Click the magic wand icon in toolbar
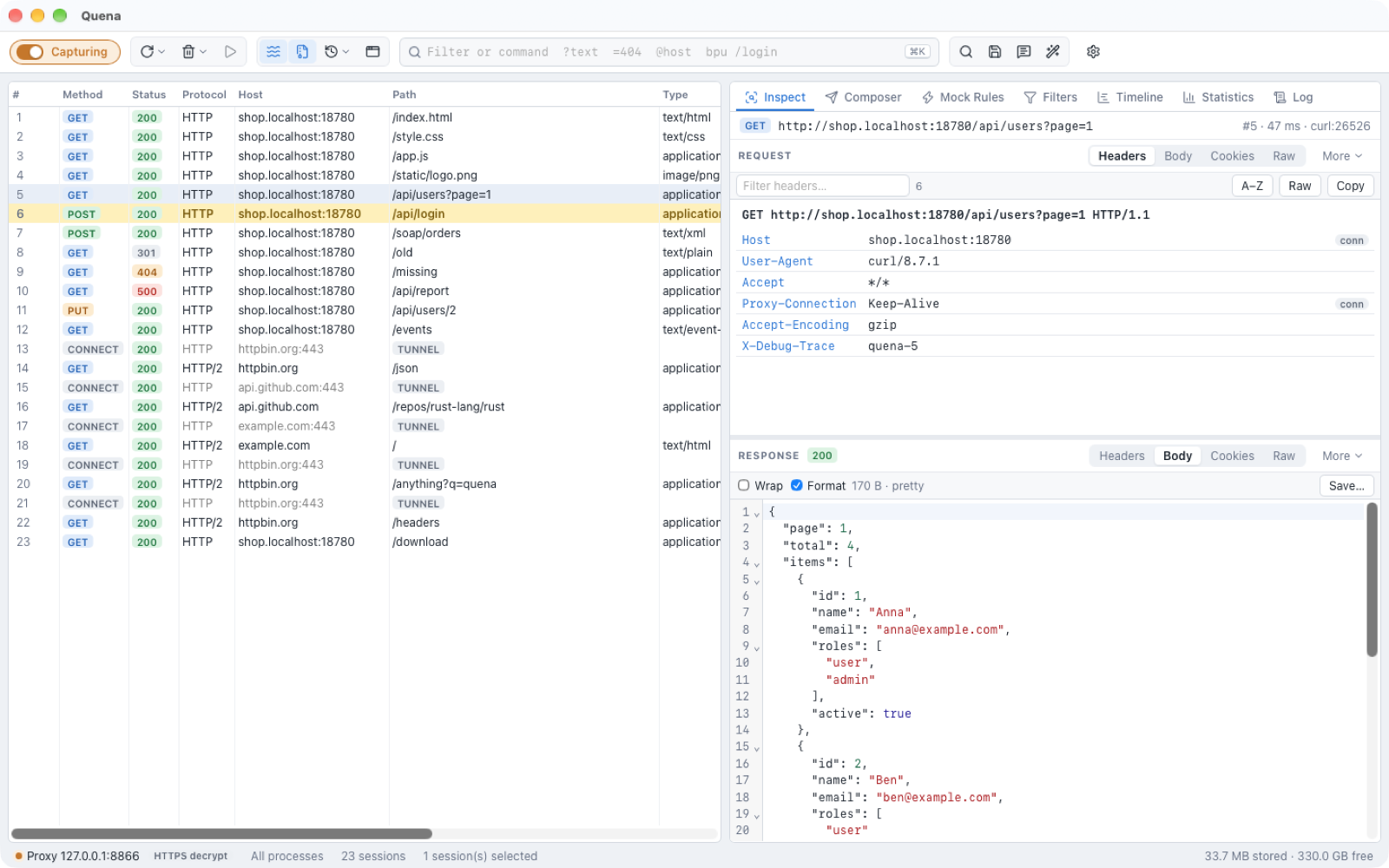The image size is (1389, 868). pos(1053,52)
